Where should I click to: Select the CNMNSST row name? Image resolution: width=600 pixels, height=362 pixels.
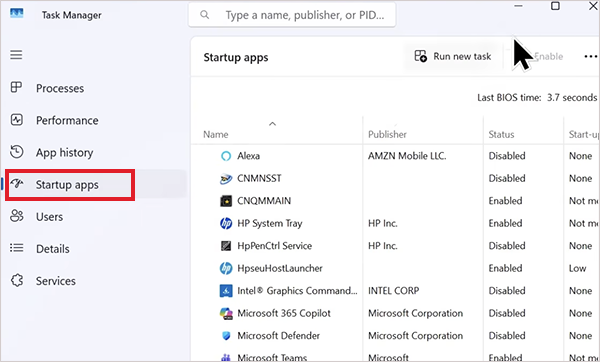tap(259, 178)
